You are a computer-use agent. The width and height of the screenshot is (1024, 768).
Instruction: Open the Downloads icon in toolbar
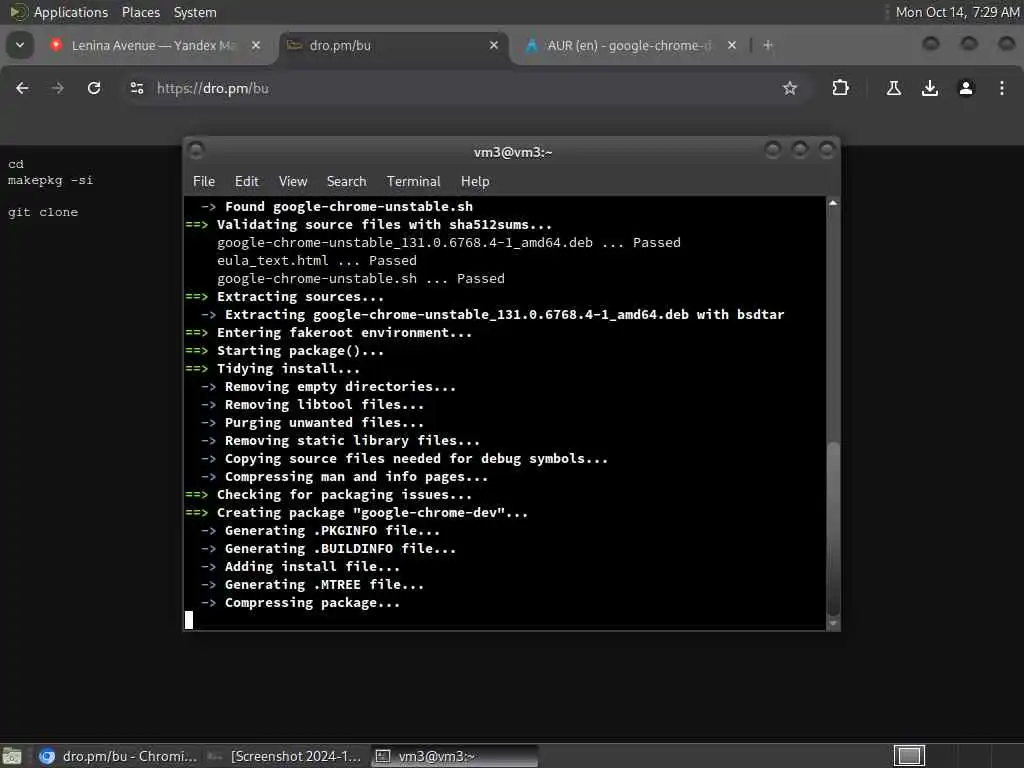[929, 88]
